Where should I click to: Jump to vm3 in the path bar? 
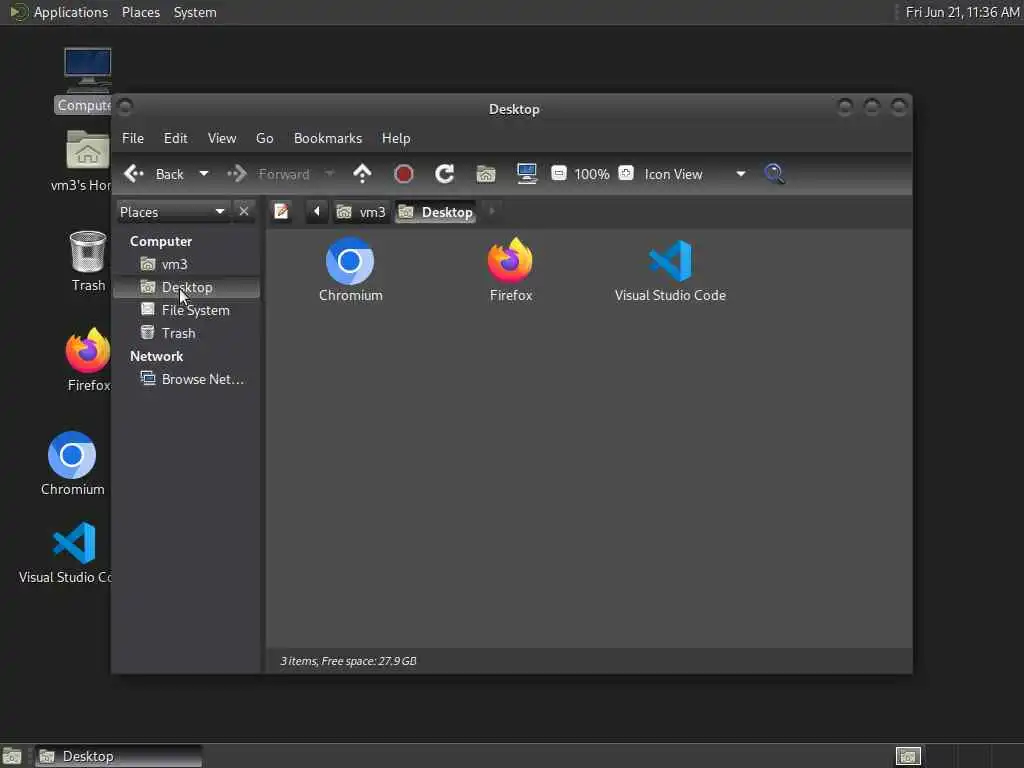pyautogui.click(x=361, y=212)
